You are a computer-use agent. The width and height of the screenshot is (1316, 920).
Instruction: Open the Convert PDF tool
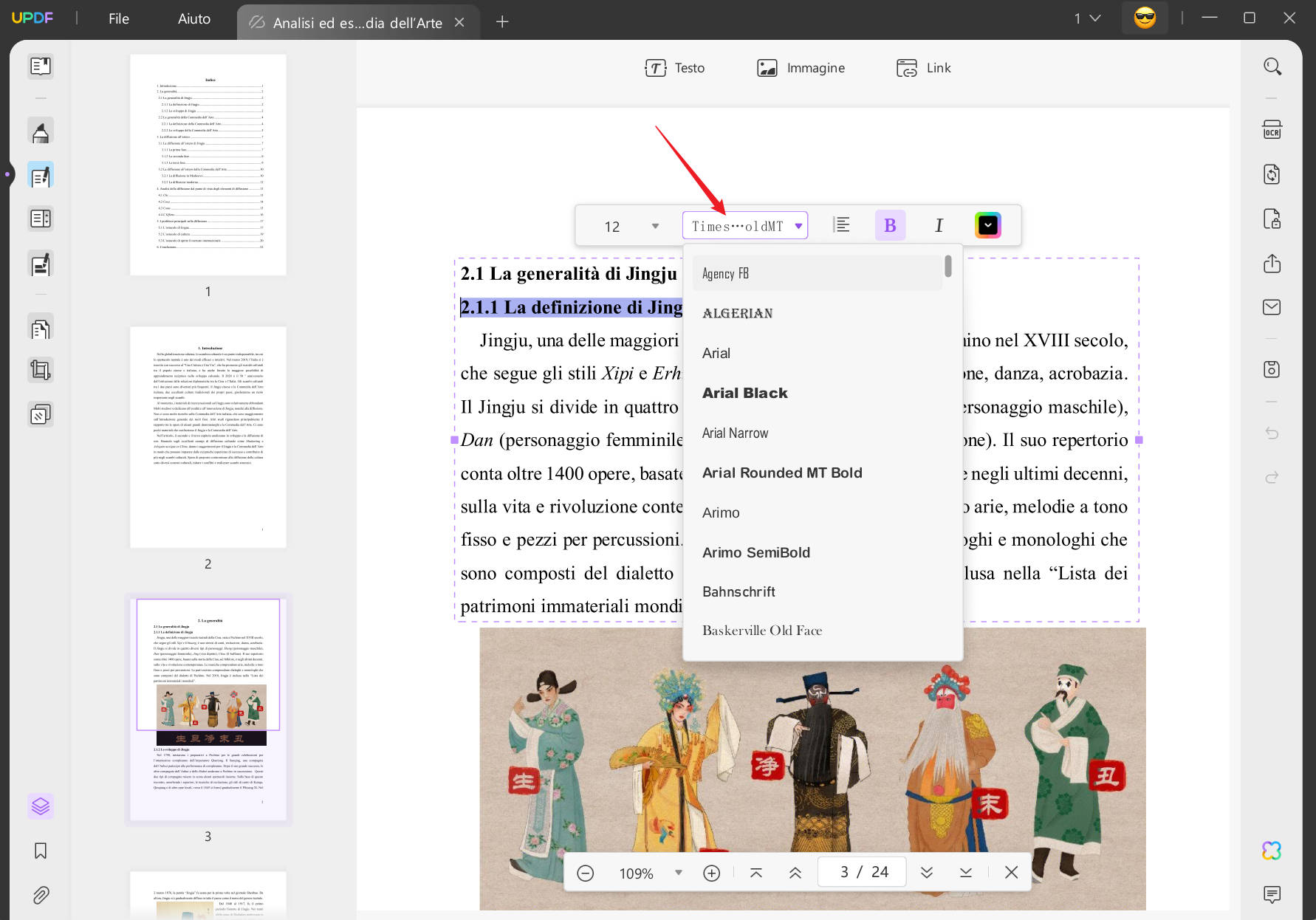pos(1272,175)
